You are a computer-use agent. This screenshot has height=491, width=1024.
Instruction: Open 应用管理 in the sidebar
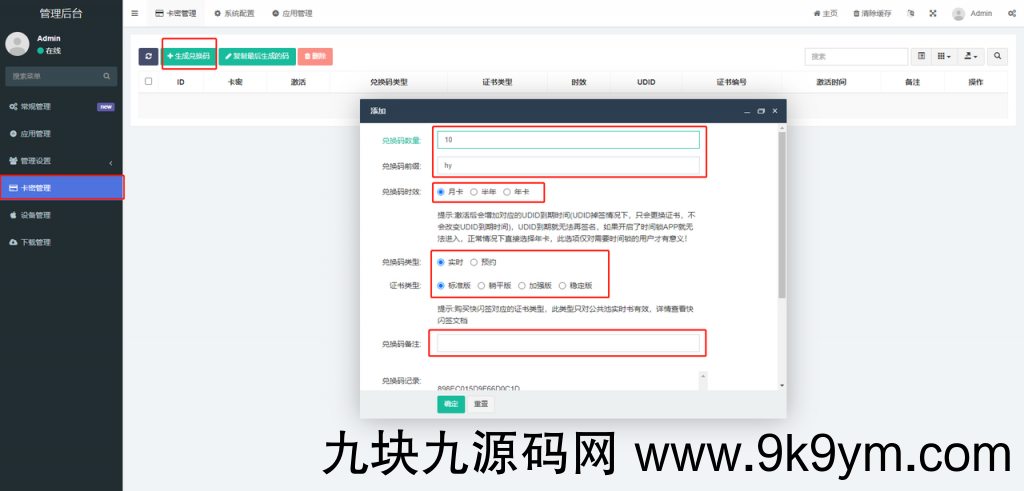pos(61,134)
